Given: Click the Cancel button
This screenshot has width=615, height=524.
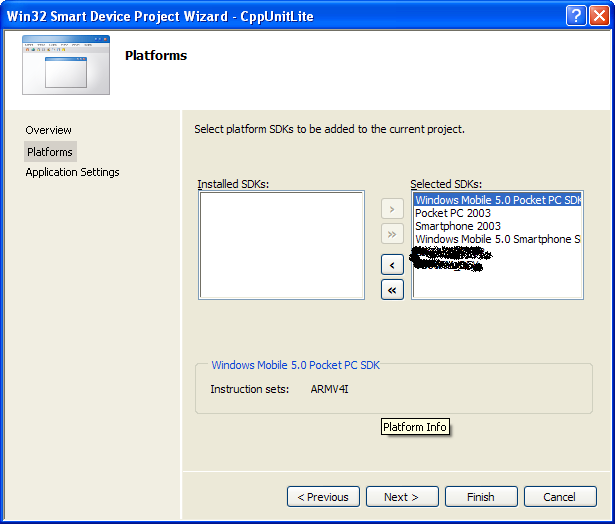Looking at the screenshot, I should tap(560, 497).
